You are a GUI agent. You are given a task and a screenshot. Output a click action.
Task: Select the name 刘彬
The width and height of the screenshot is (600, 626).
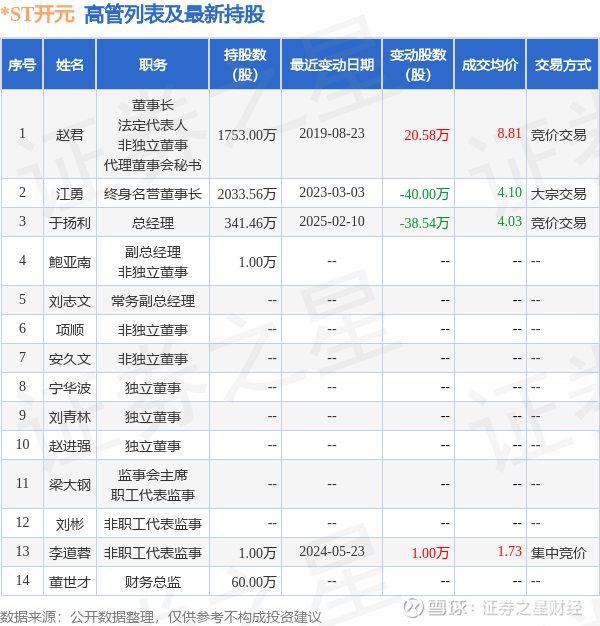[69, 524]
